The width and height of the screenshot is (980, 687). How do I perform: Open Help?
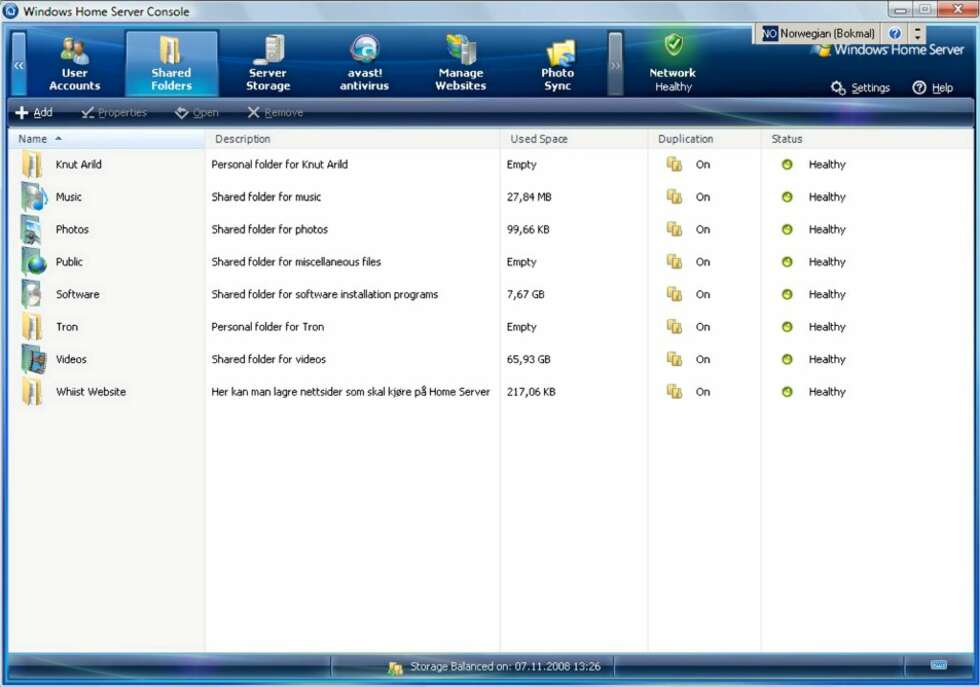tap(932, 88)
